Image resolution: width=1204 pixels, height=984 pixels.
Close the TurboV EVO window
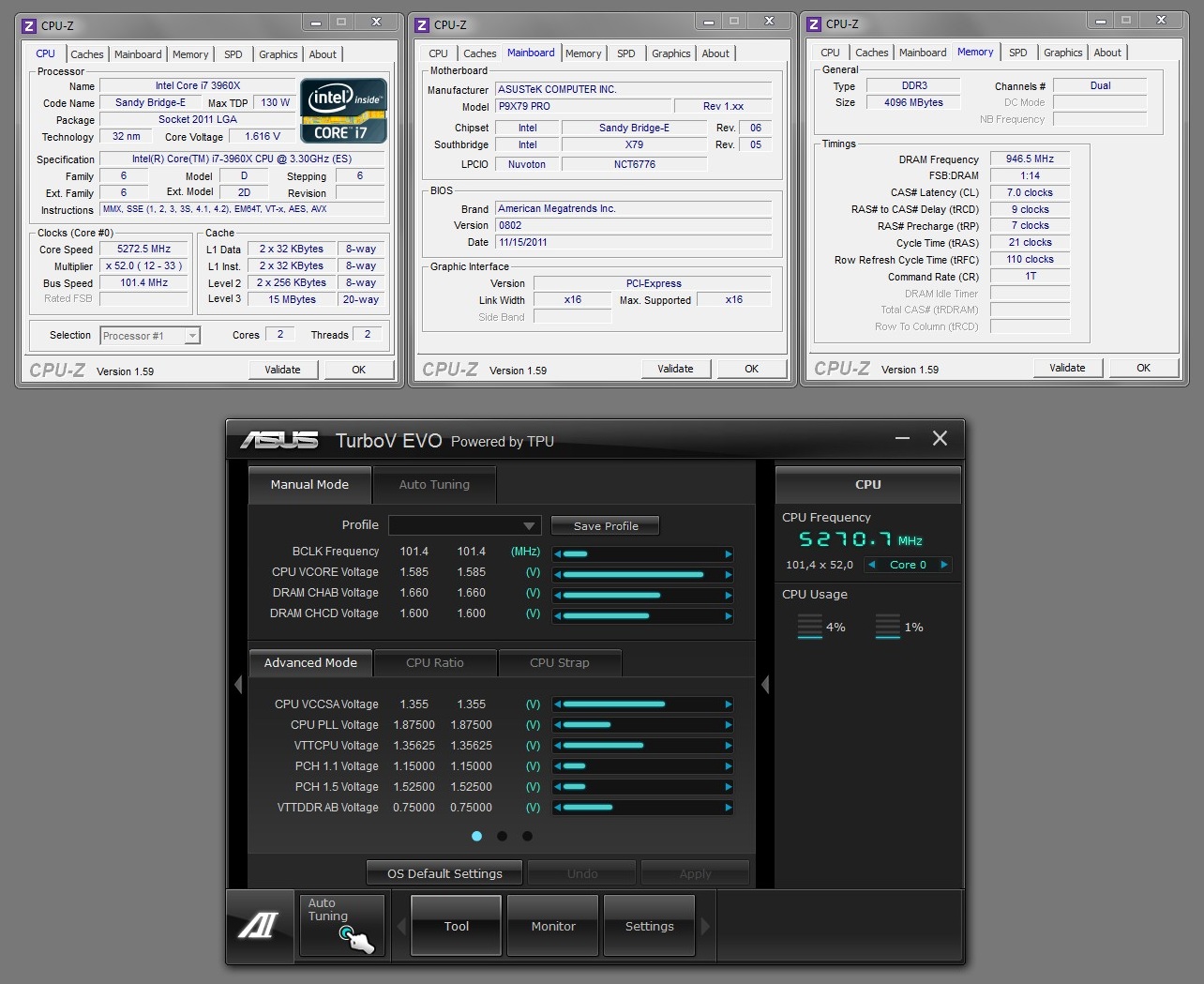[940, 438]
